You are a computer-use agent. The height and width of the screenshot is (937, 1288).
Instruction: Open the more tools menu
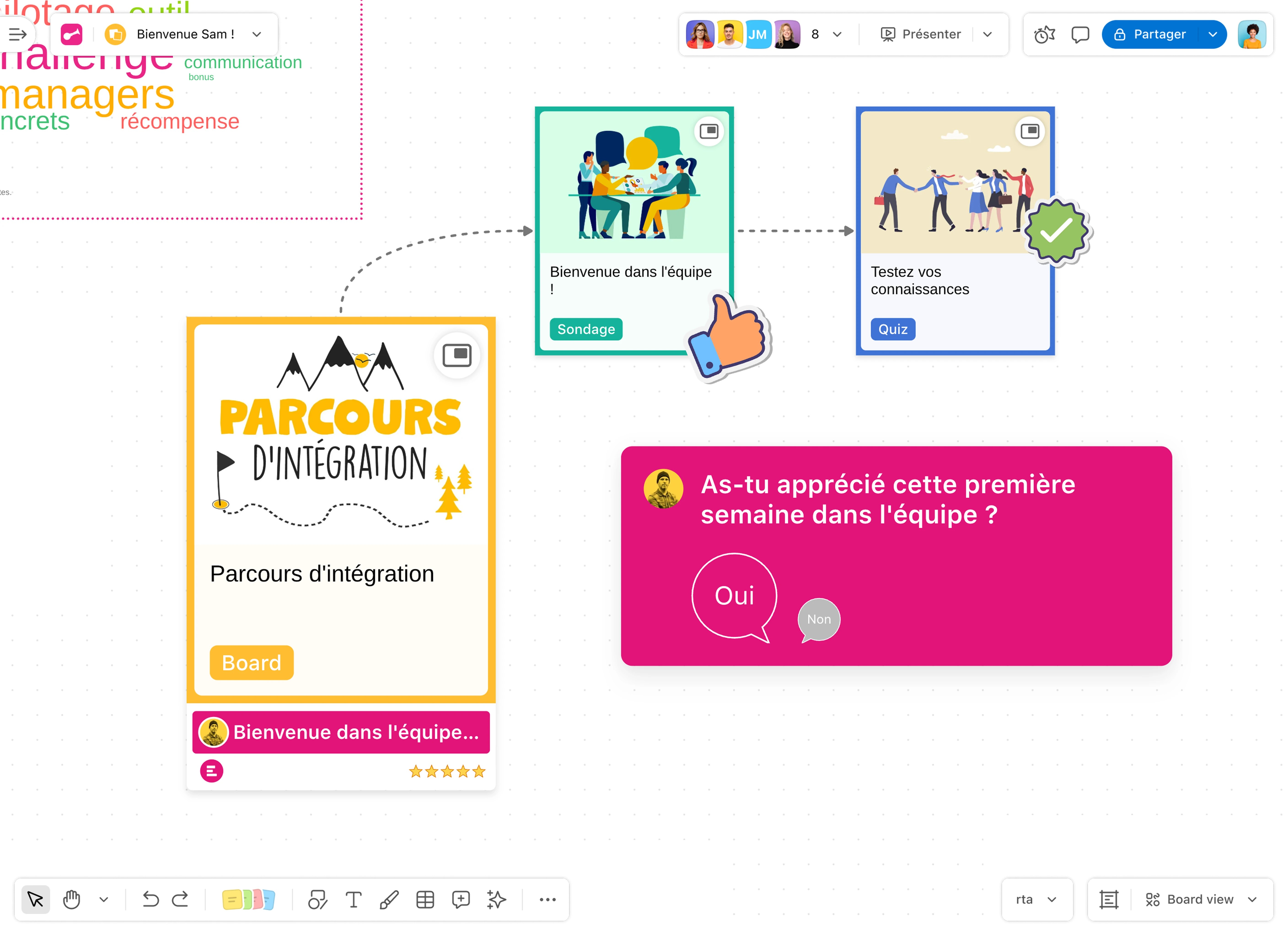click(547, 899)
